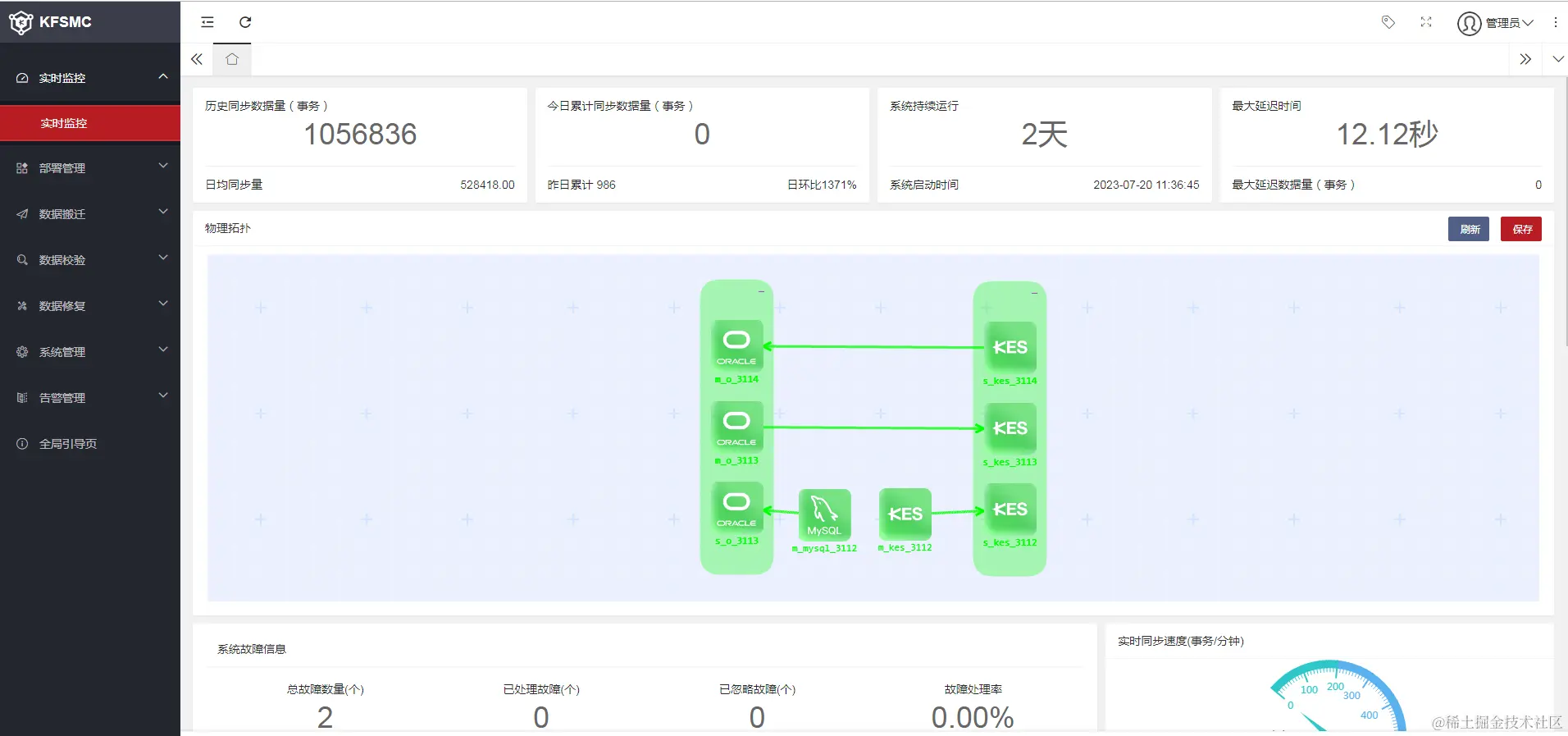Image resolution: width=1568 pixels, height=736 pixels.
Task: Click the 刷新 topology button
Action: point(1468,229)
